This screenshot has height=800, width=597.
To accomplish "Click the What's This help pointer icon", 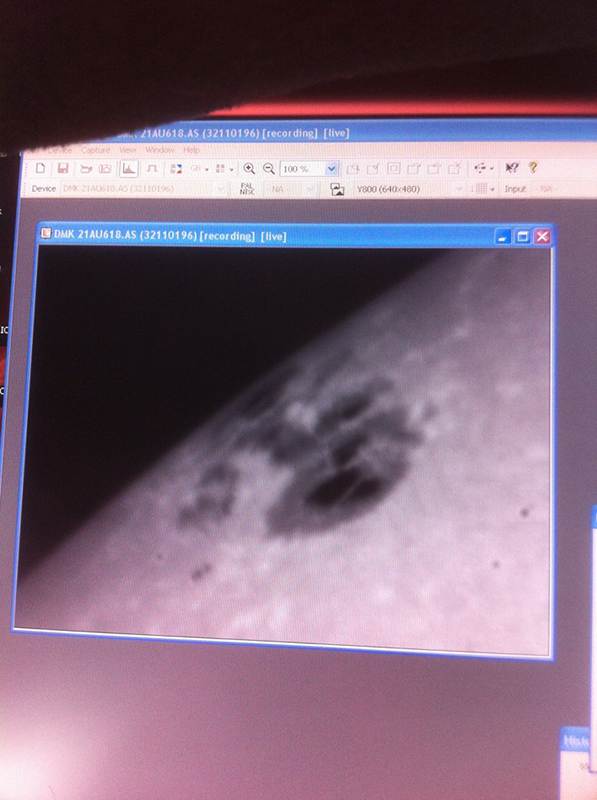I will click(x=511, y=167).
